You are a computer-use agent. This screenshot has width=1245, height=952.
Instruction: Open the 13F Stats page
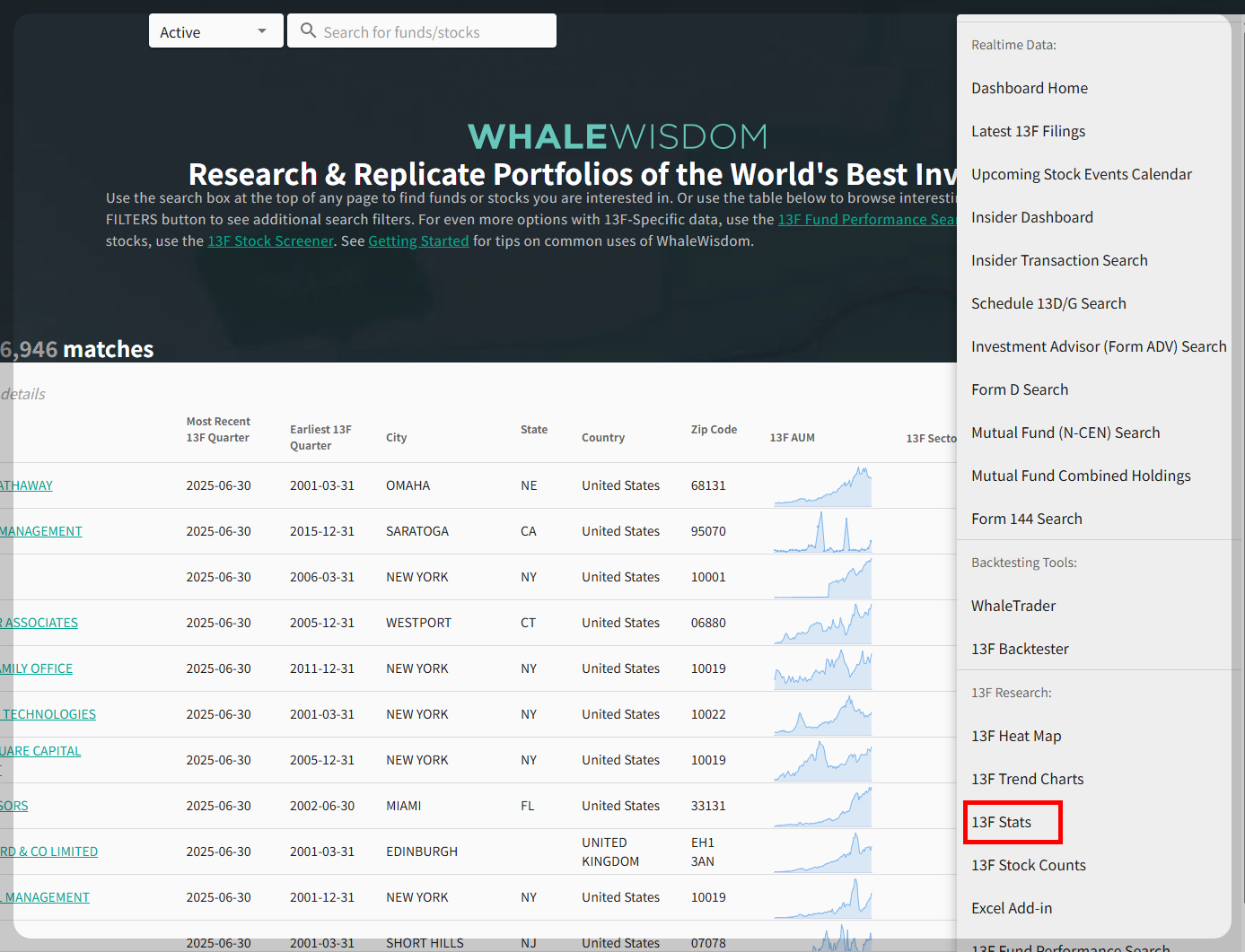click(x=1002, y=822)
